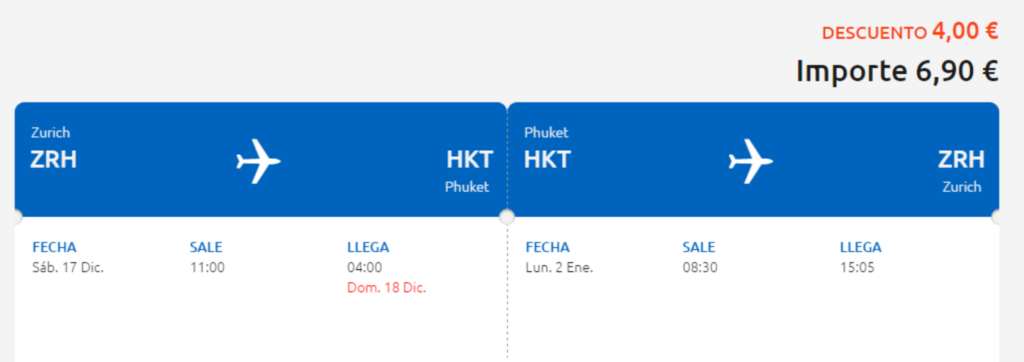Viewport: 1024px width, 362px height.
Task: Select the Lun. 2 Ene. return date
Action: (x=559, y=268)
